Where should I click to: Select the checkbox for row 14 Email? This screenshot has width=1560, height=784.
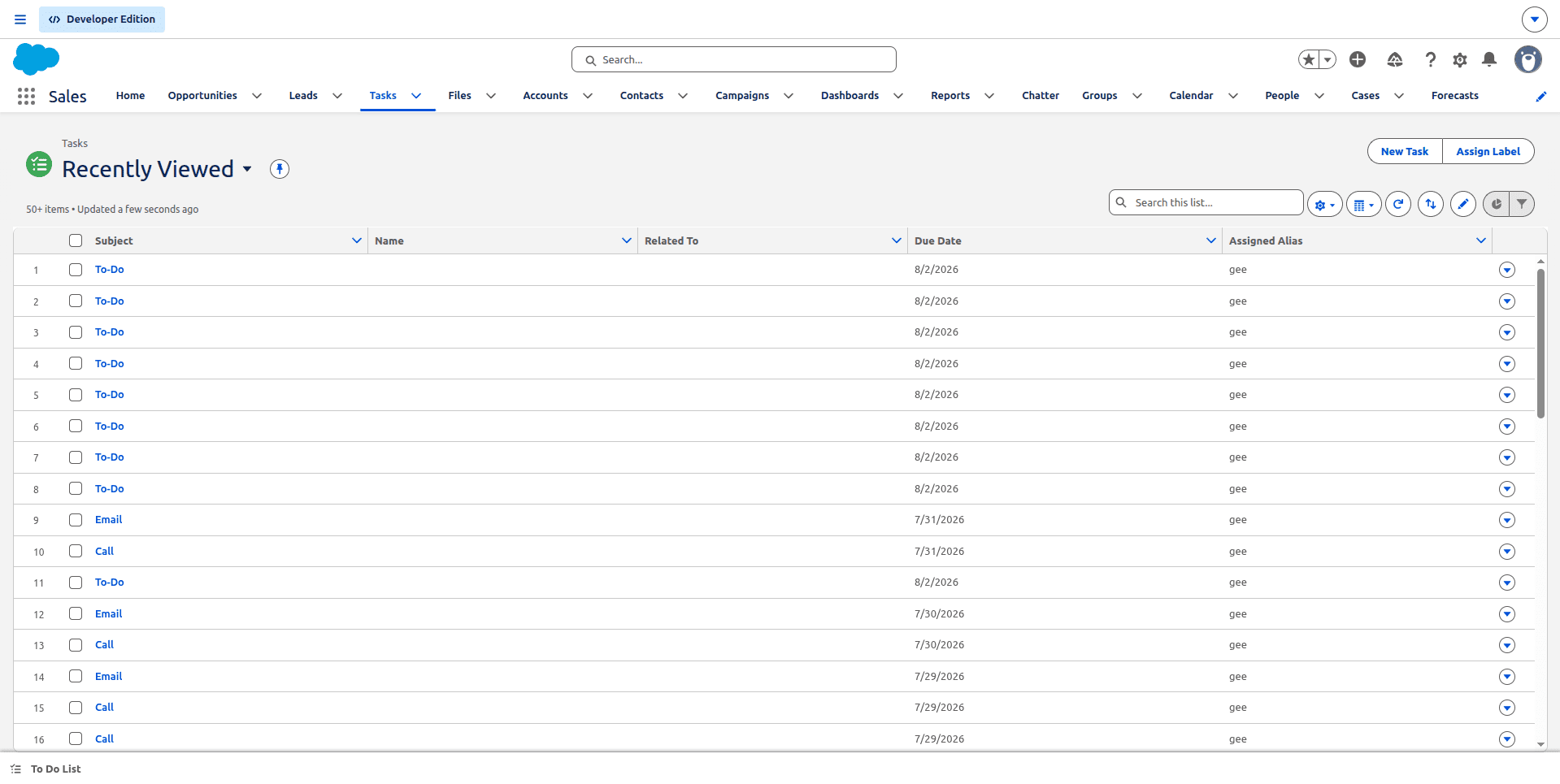[76, 676]
